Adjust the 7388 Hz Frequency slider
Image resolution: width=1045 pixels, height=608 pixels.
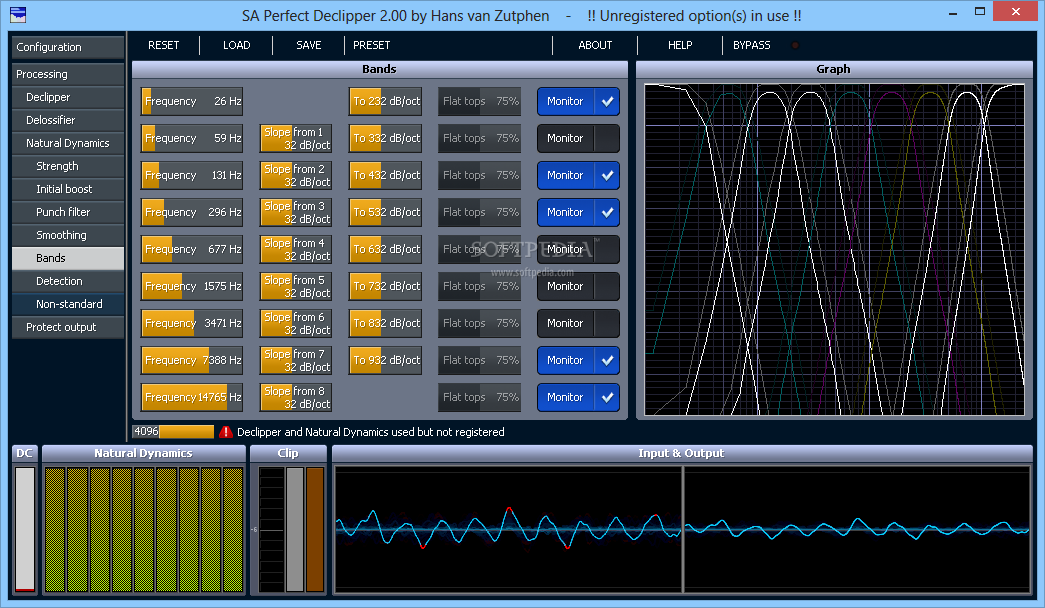coord(192,360)
